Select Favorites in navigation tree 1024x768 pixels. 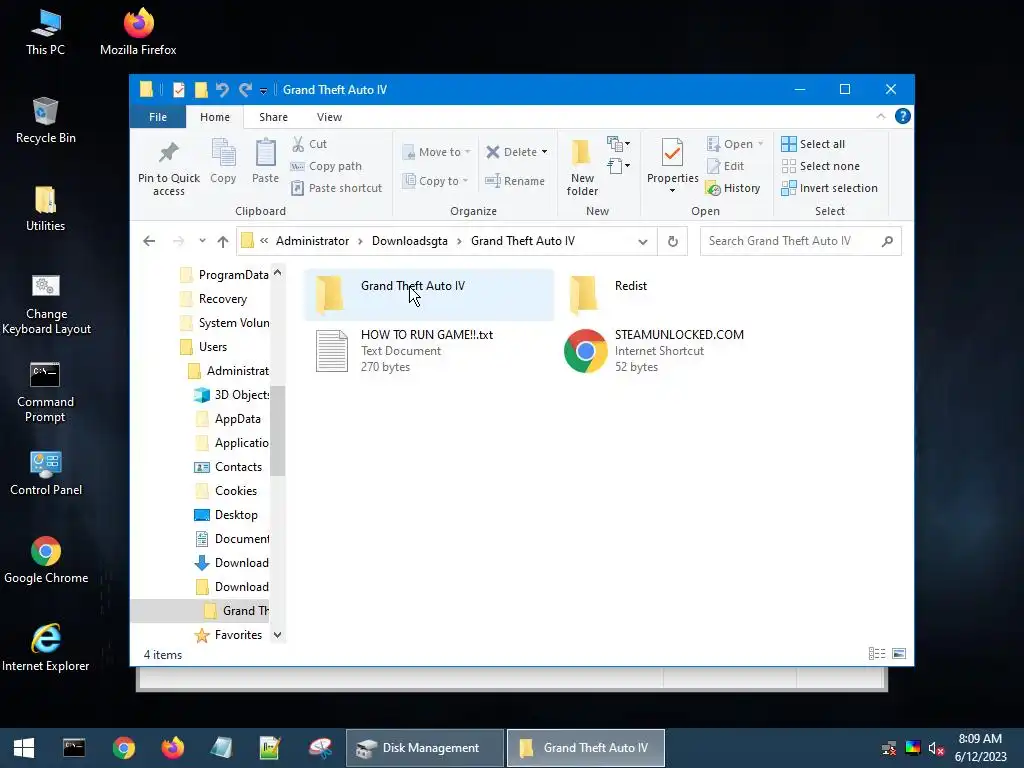coord(229,635)
